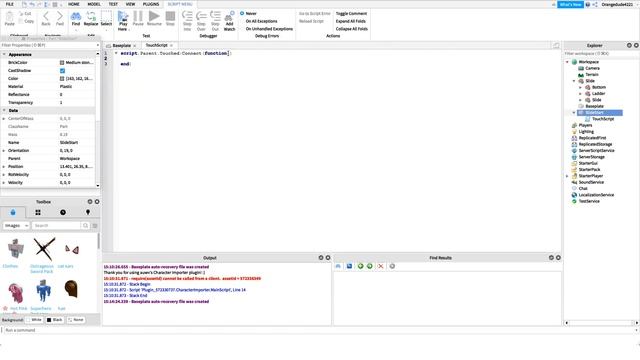Click Expand All Folds action
This screenshot has width=640, height=360.
coord(351,21)
